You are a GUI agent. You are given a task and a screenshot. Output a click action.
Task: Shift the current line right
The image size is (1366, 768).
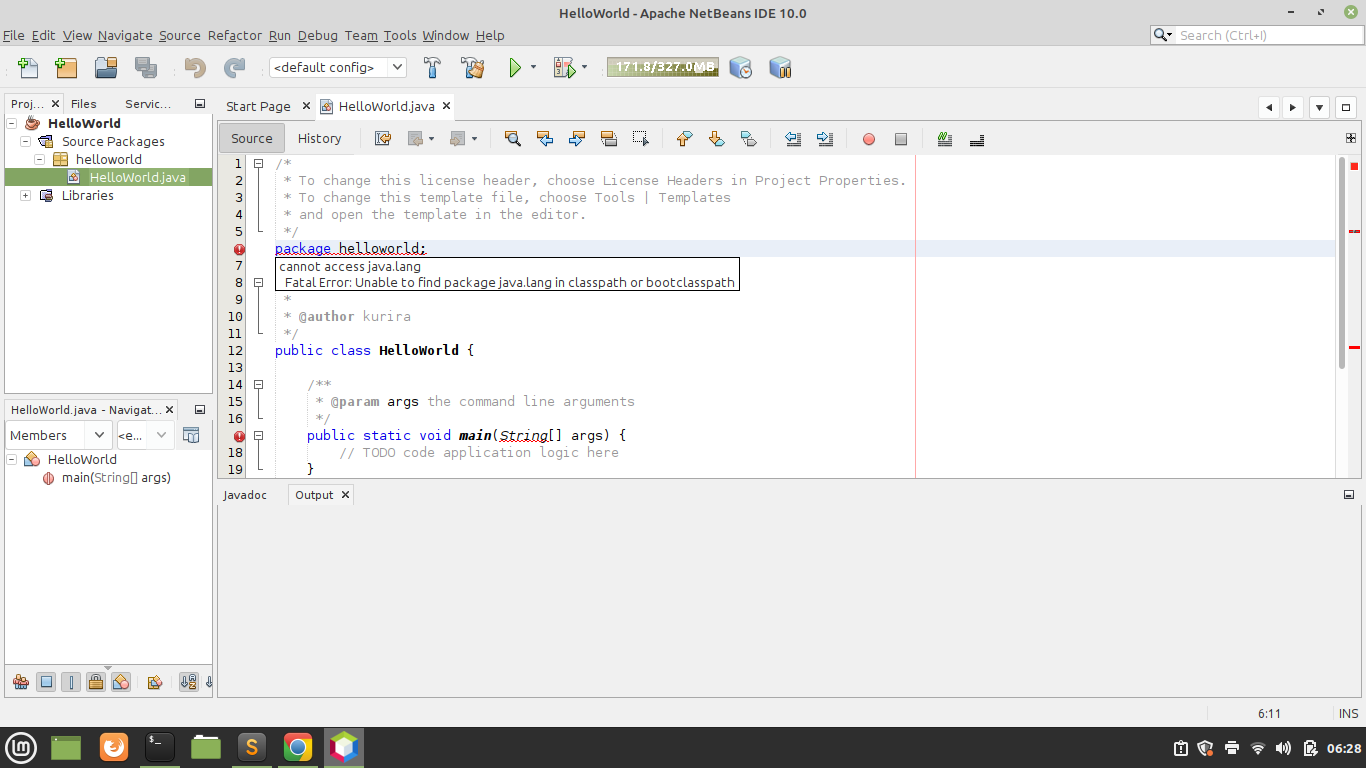point(825,139)
